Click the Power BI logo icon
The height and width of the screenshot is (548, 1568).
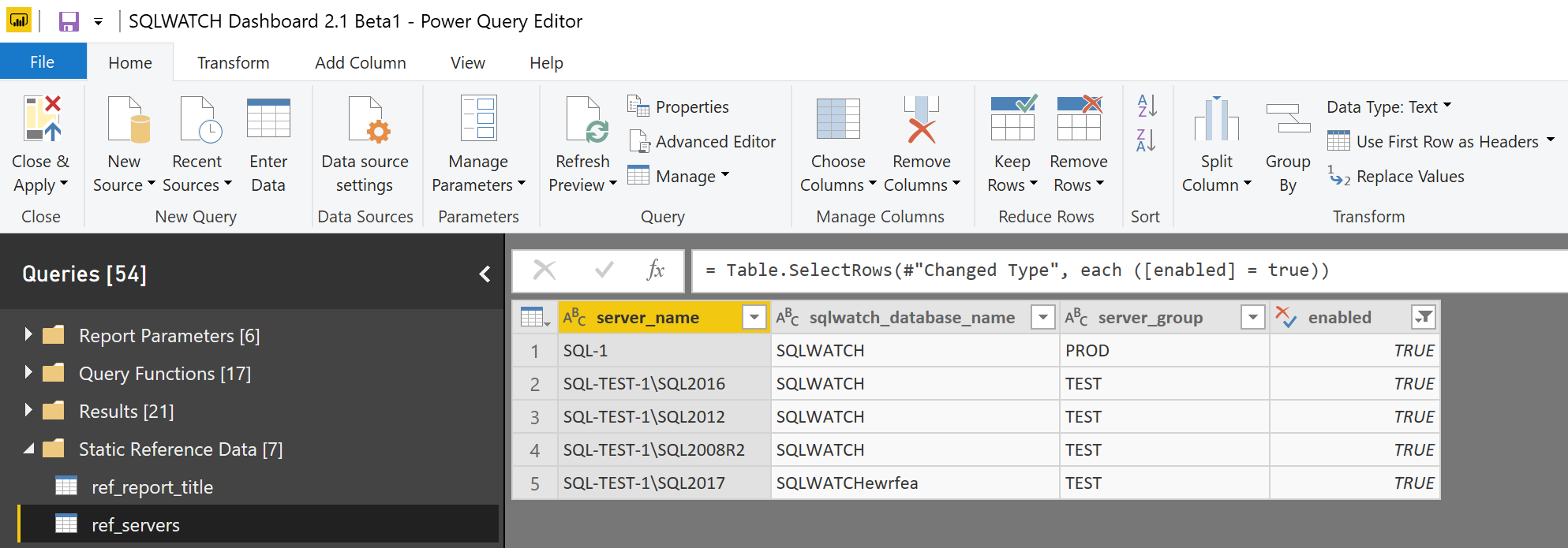tap(19, 21)
